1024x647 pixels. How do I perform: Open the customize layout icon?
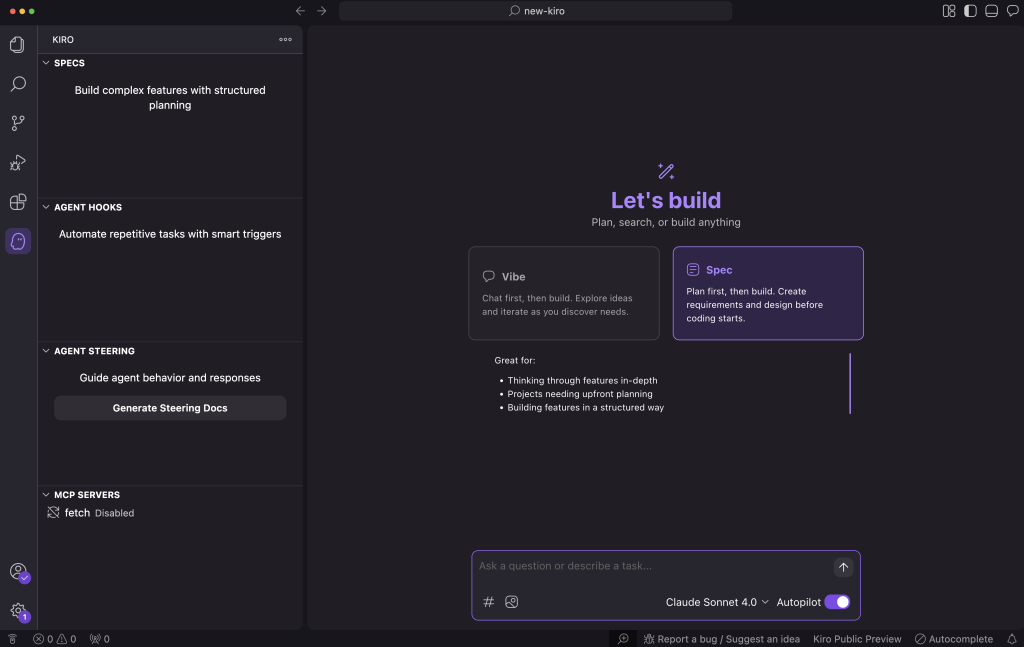949,10
